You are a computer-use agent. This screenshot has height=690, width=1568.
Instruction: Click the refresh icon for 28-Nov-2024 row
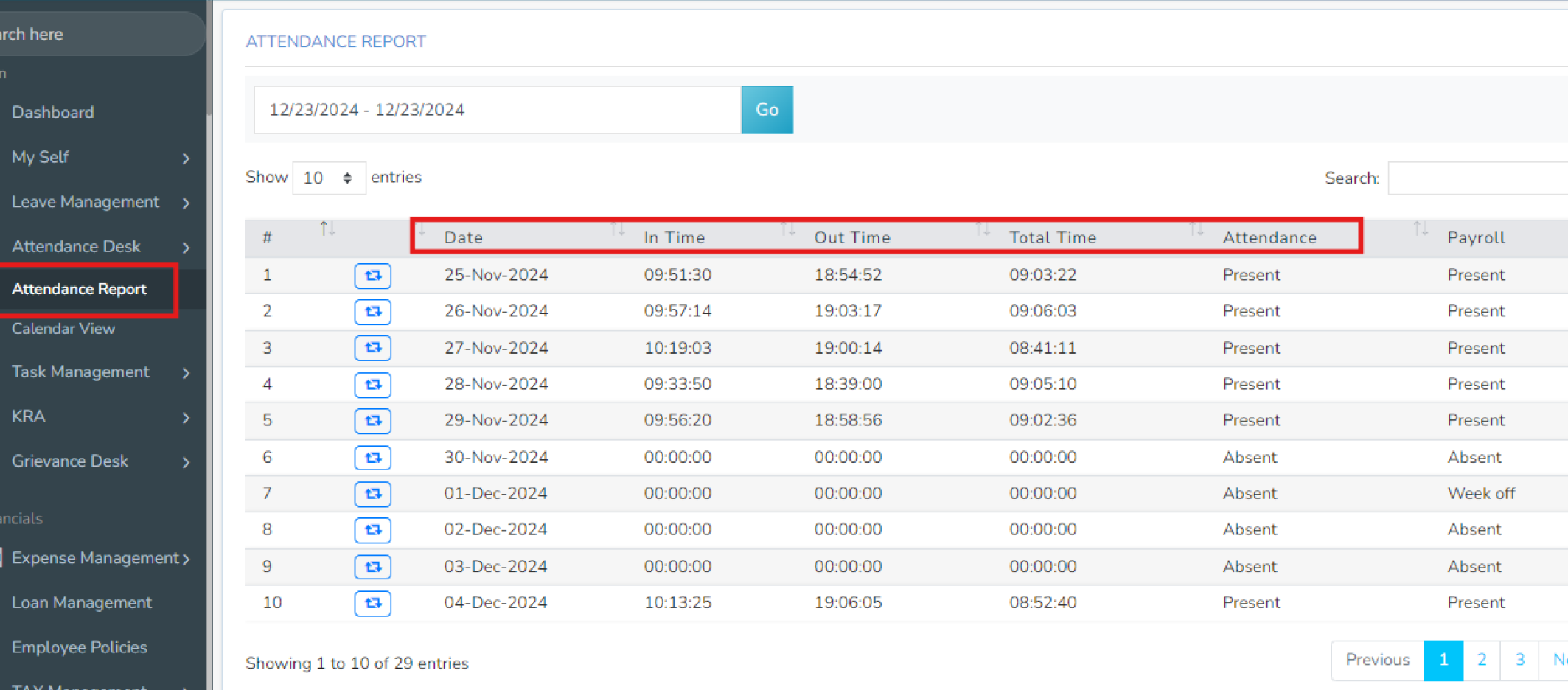click(x=372, y=385)
